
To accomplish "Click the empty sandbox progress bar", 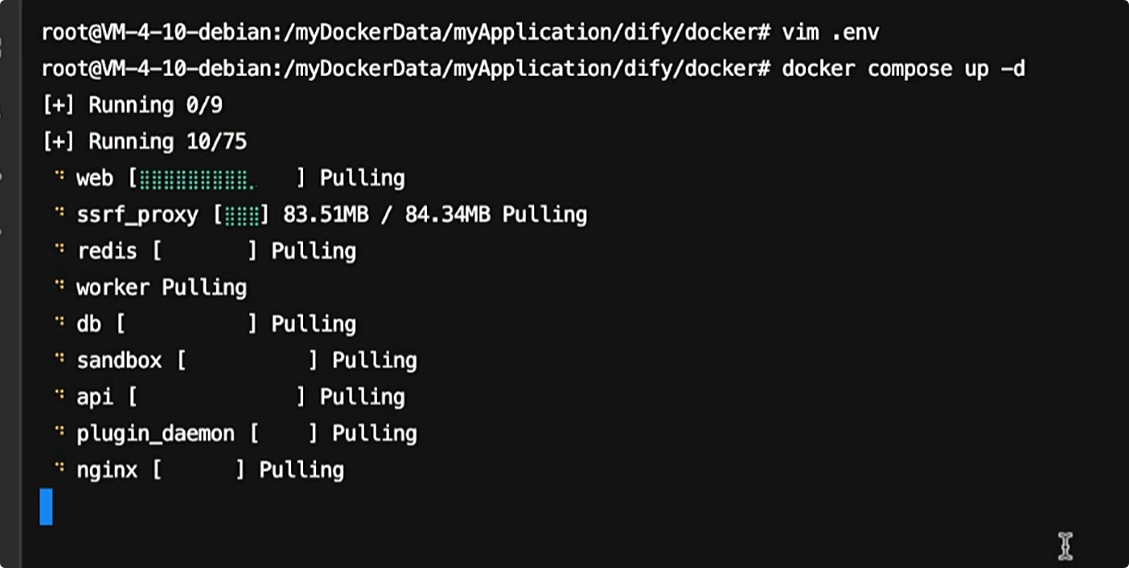I will (247, 361).
